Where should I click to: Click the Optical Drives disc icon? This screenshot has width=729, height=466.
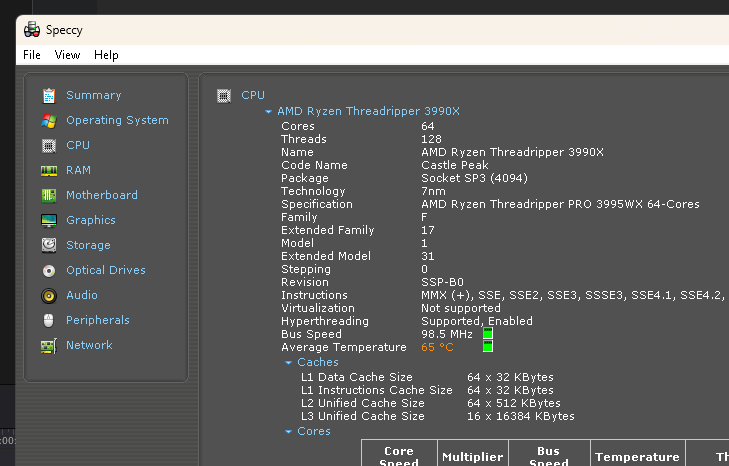(x=49, y=270)
